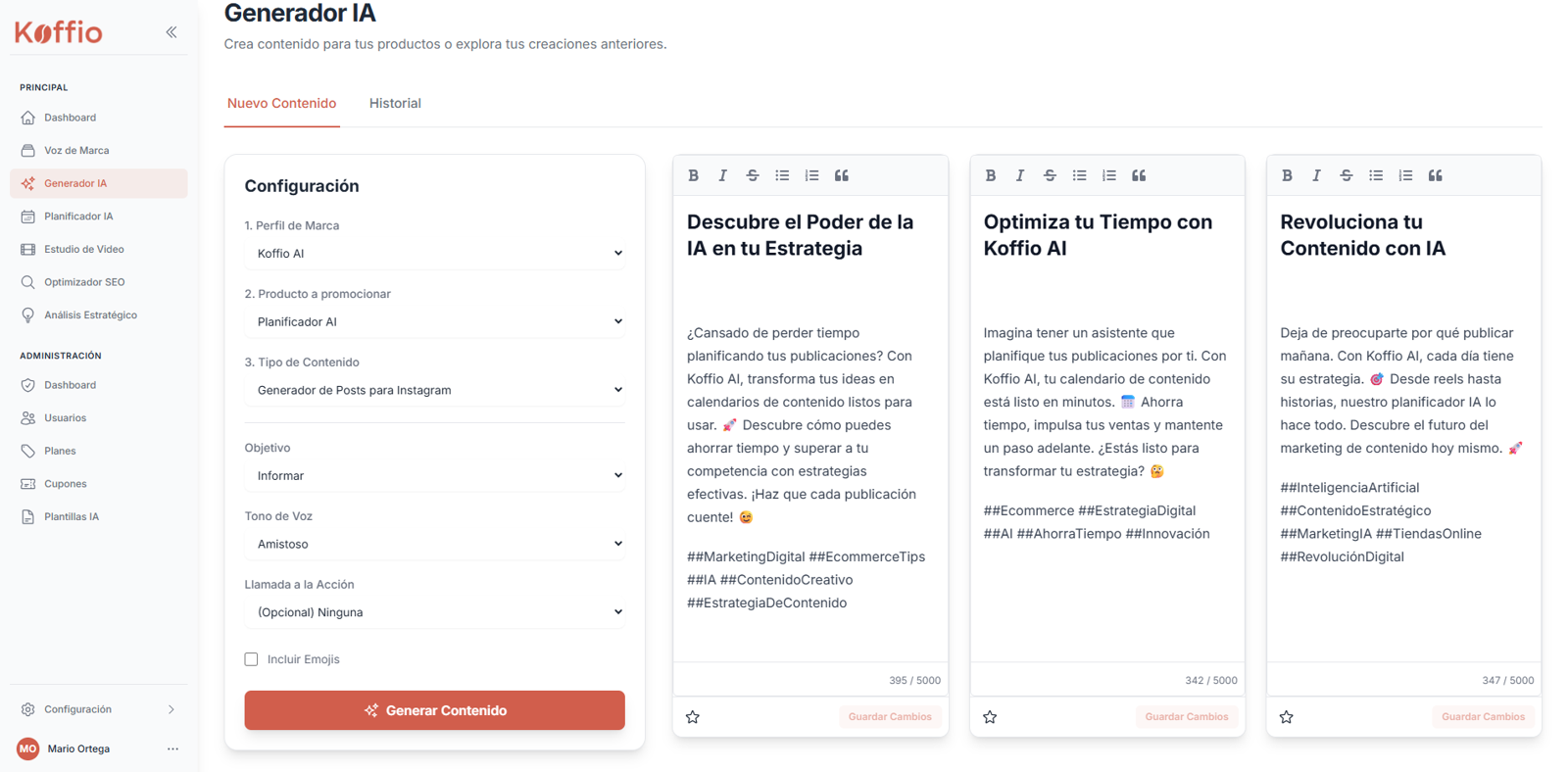This screenshot has width=1568, height=772.
Task: Insert numbered list in the 'Descubre el Poder' editor
Action: click(811, 175)
